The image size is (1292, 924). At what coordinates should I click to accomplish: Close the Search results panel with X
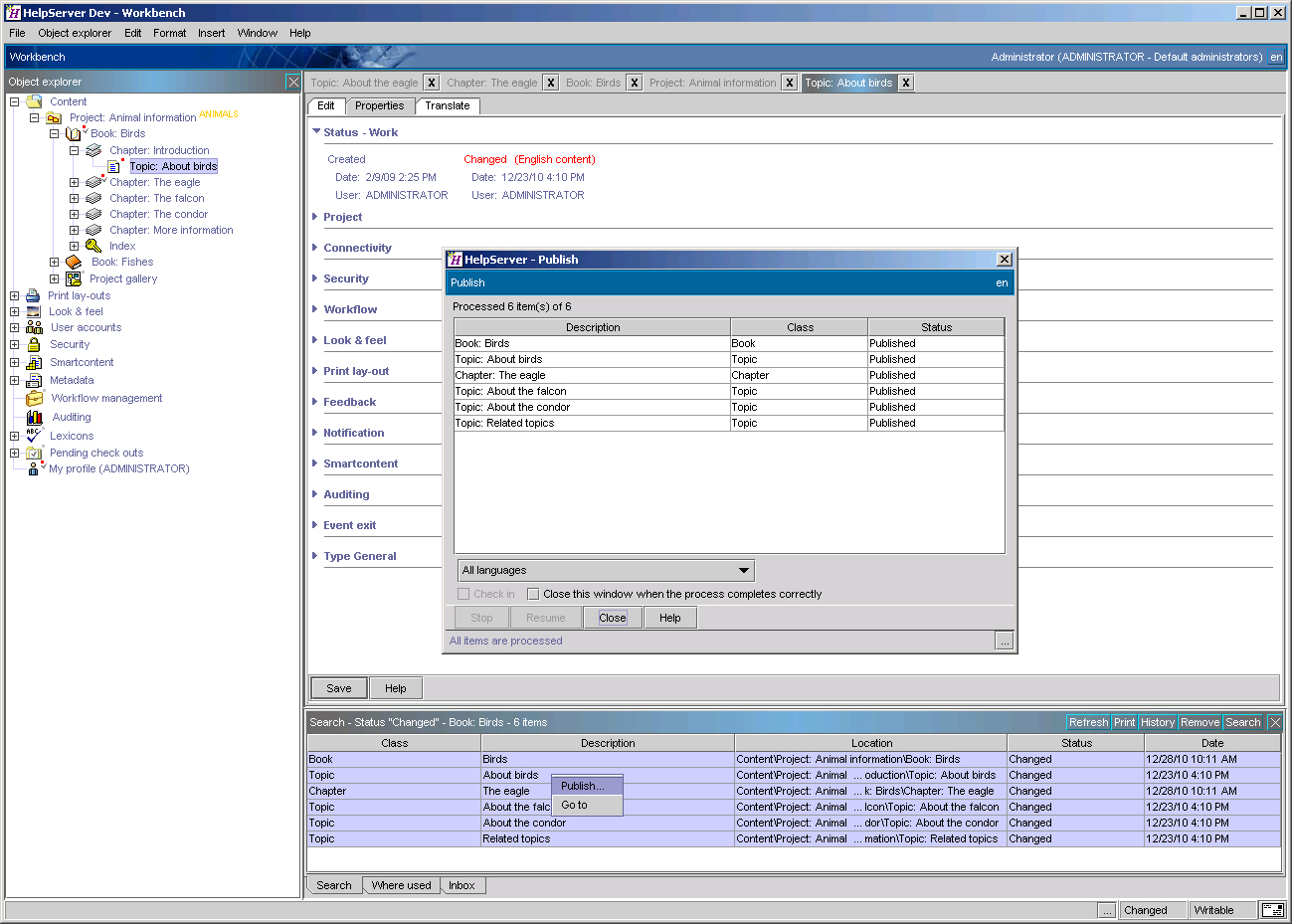[x=1275, y=722]
